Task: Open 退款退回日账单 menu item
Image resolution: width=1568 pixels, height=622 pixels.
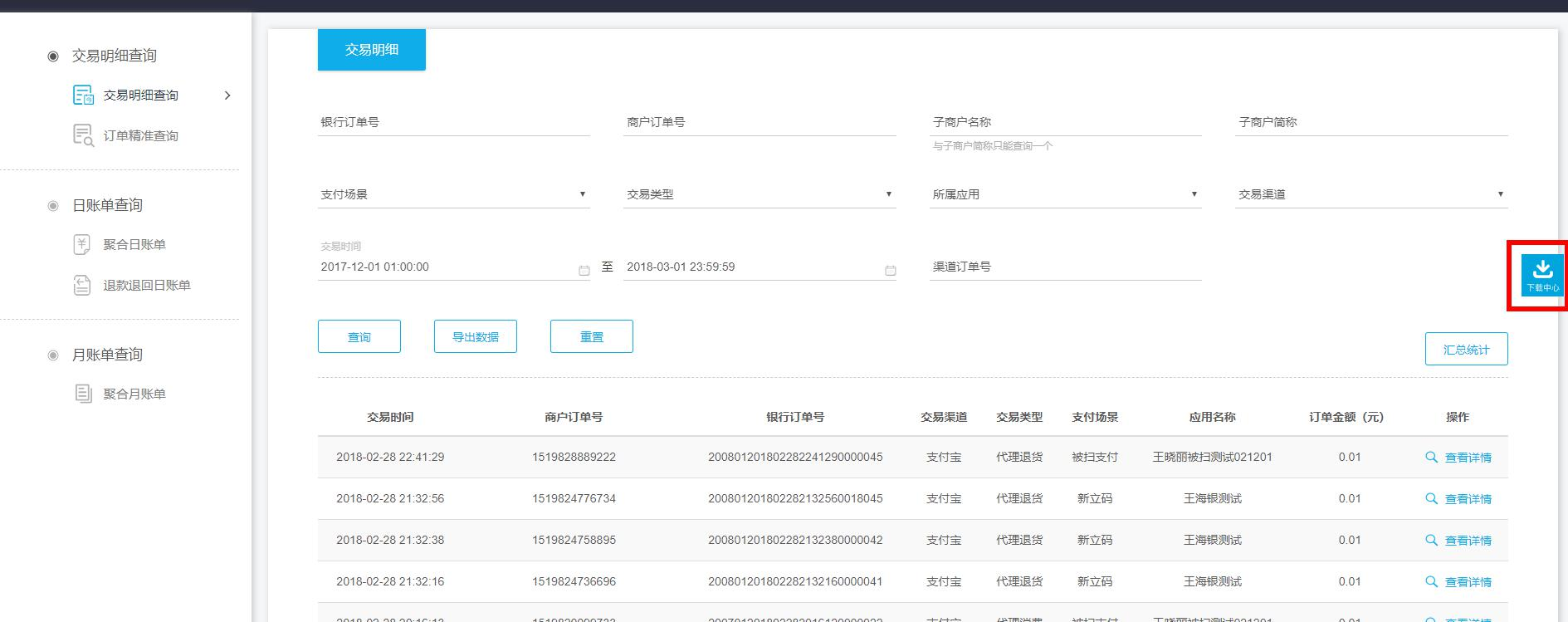Action: (147, 285)
